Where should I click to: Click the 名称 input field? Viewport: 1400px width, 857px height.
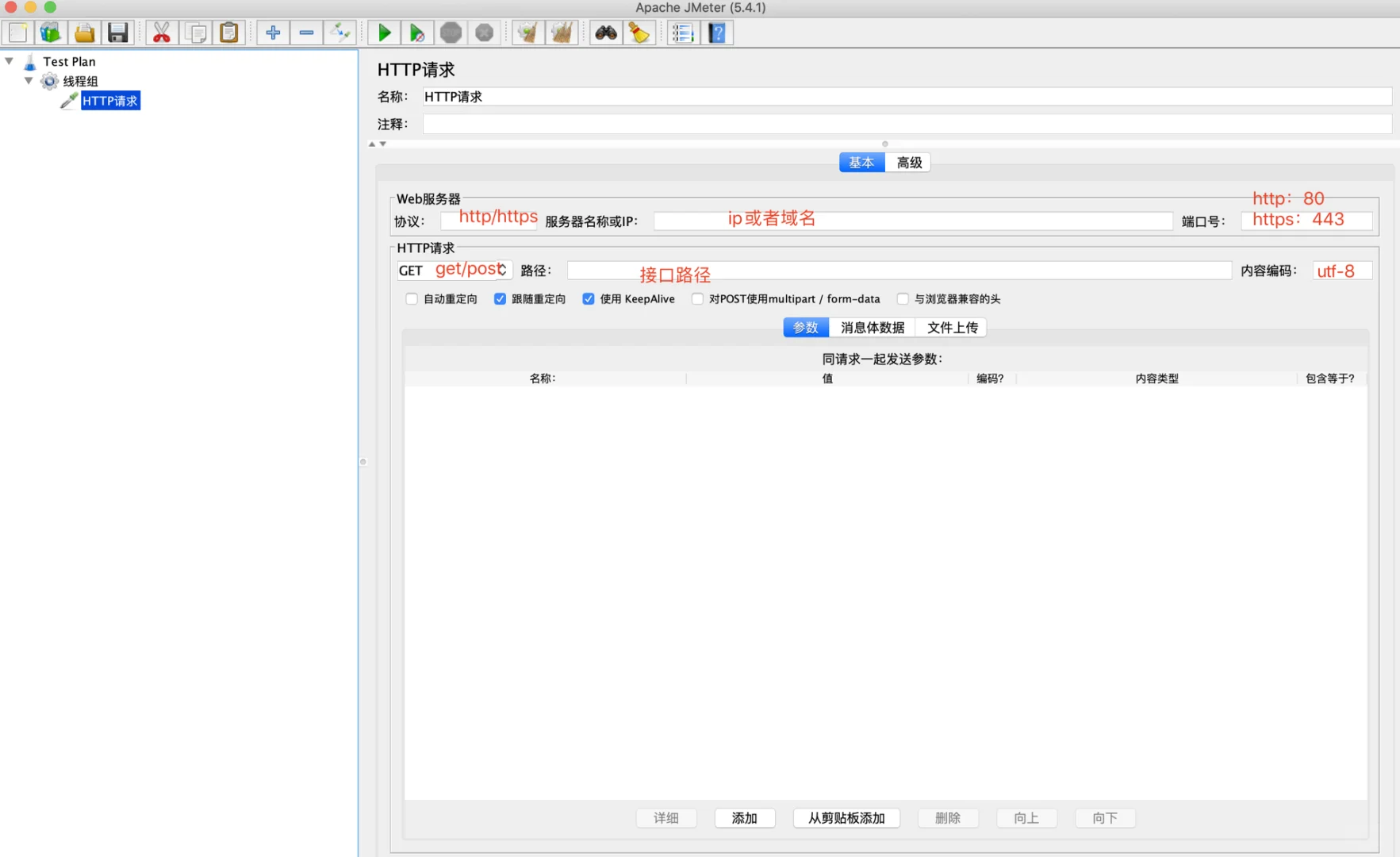[907, 97]
